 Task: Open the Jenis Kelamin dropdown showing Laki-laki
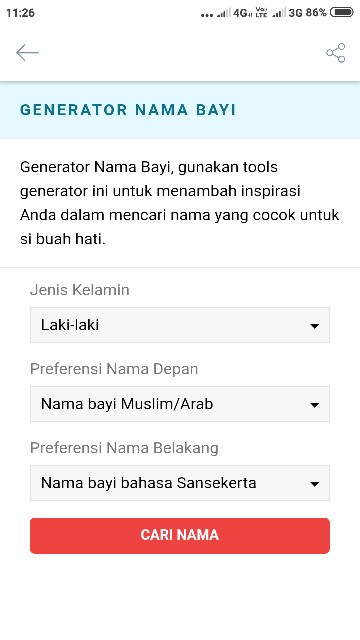pos(180,325)
